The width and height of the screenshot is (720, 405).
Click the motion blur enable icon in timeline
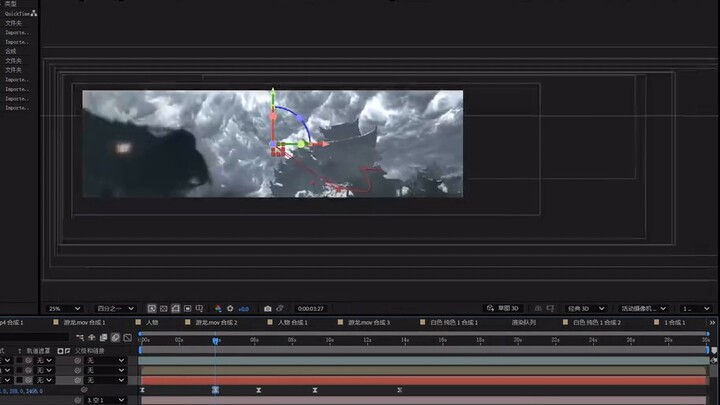(x=115, y=338)
